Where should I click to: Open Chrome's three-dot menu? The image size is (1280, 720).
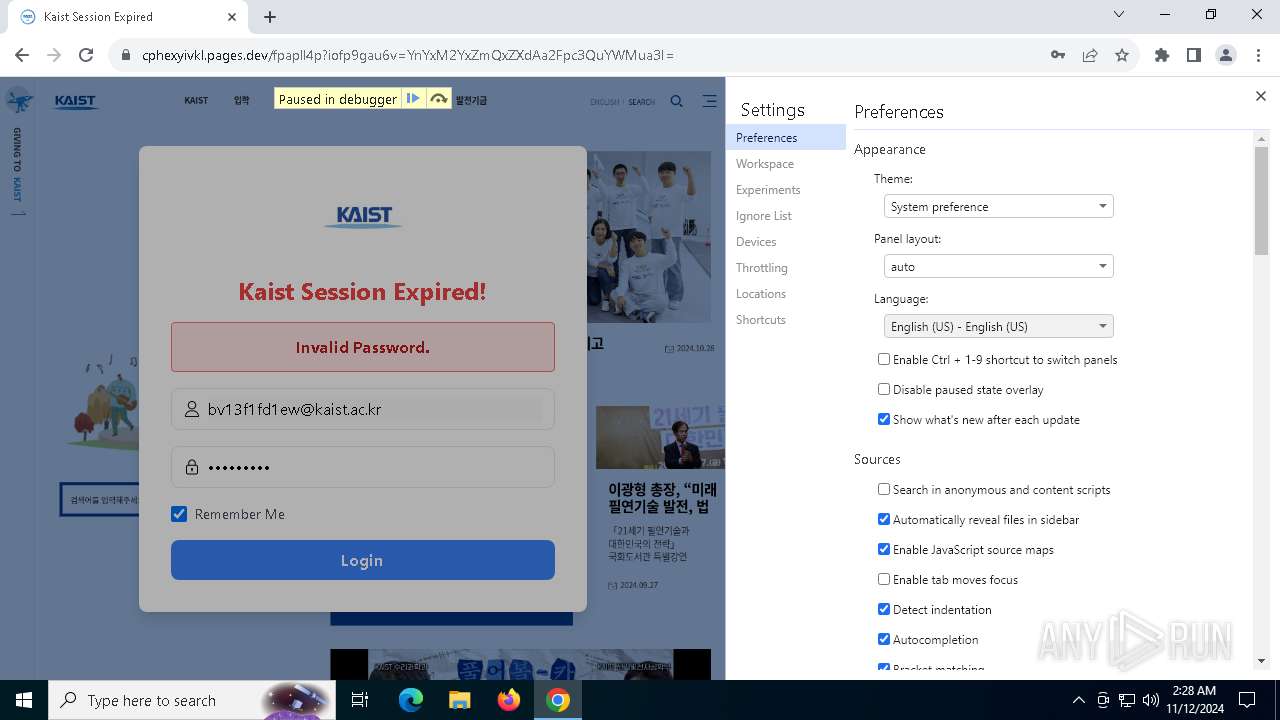[1258, 55]
